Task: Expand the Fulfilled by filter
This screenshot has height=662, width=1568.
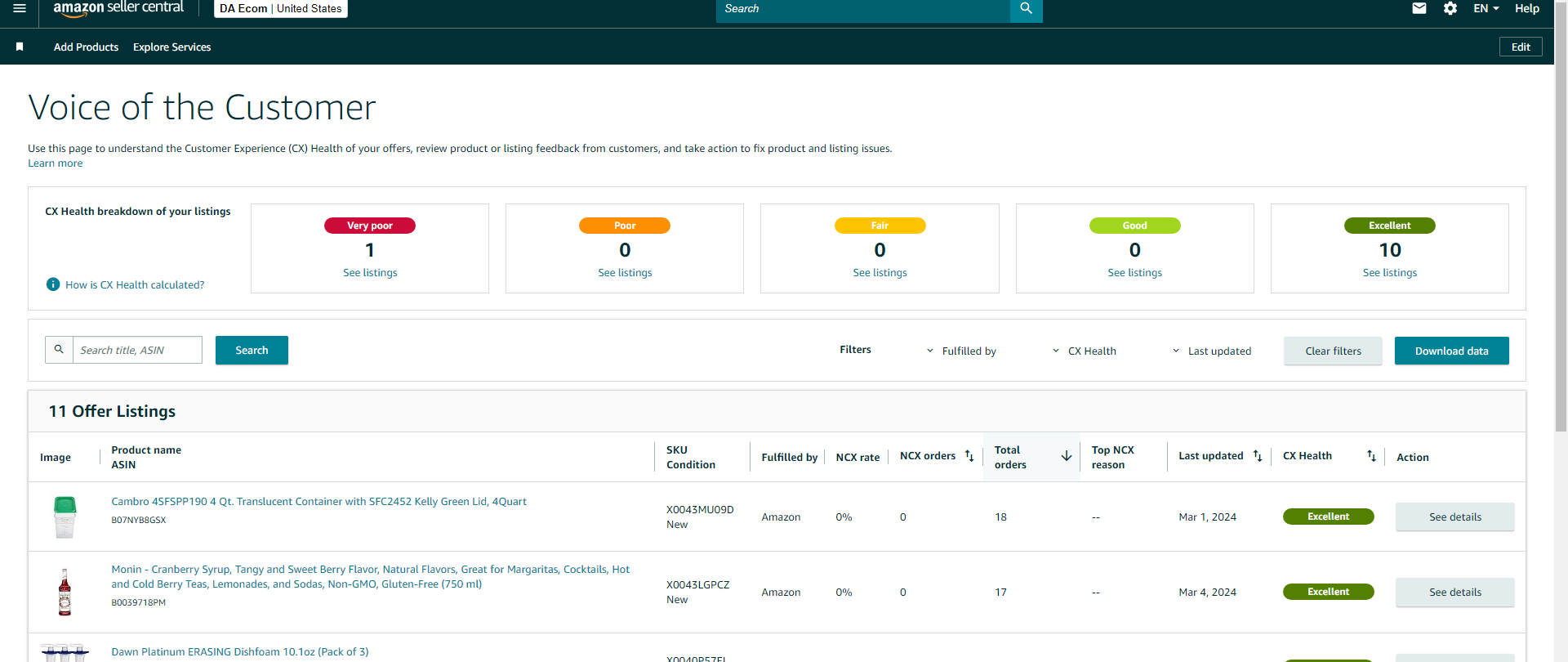Action: [961, 351]
